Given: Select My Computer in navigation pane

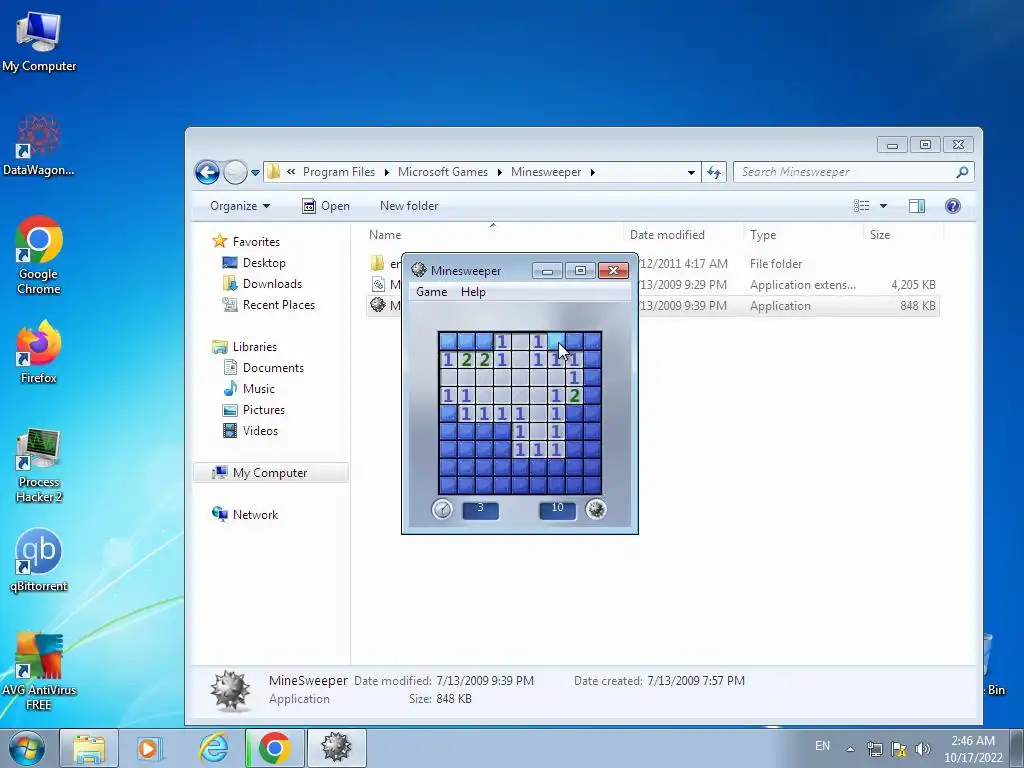Looking at the screenshot, I should 271,473.
